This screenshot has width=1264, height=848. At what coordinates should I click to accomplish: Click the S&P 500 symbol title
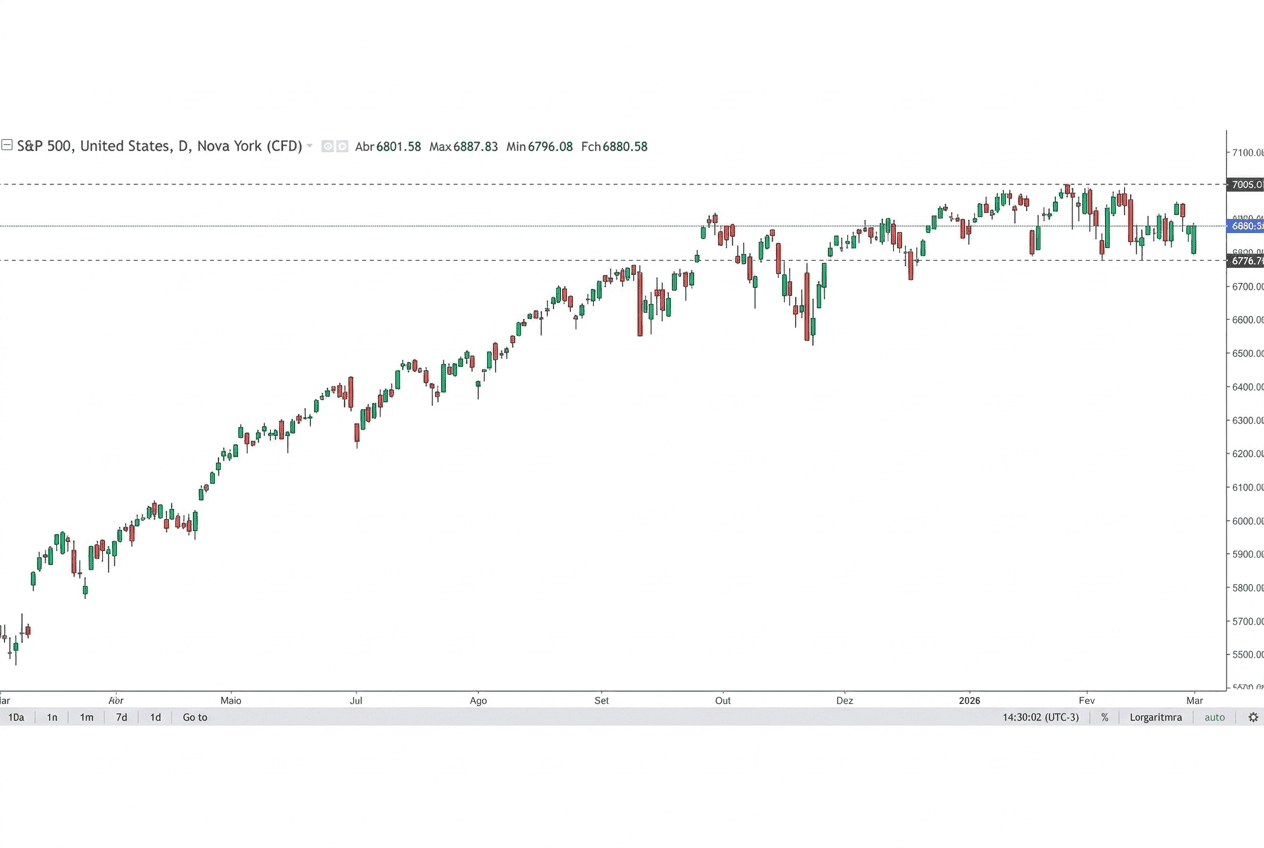159,146
